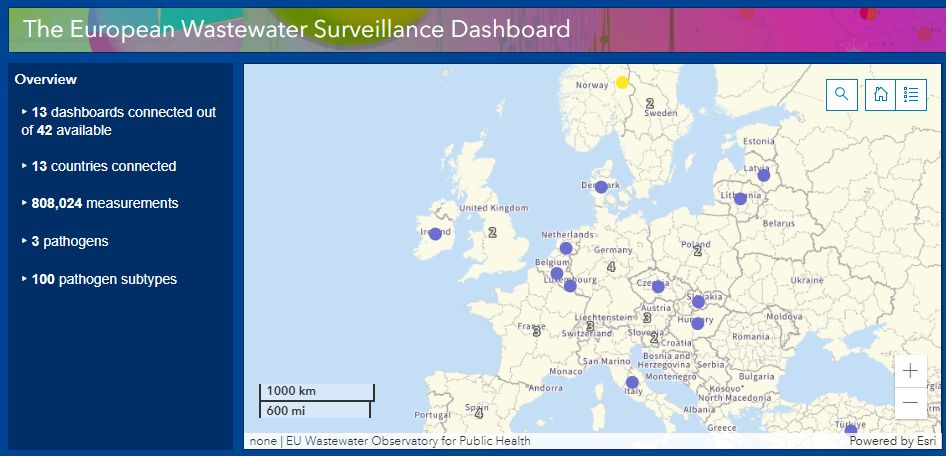Select the Ireland purple marker
Image resolution: width=946 pixels, height=456 pixels.
[435, 234]
